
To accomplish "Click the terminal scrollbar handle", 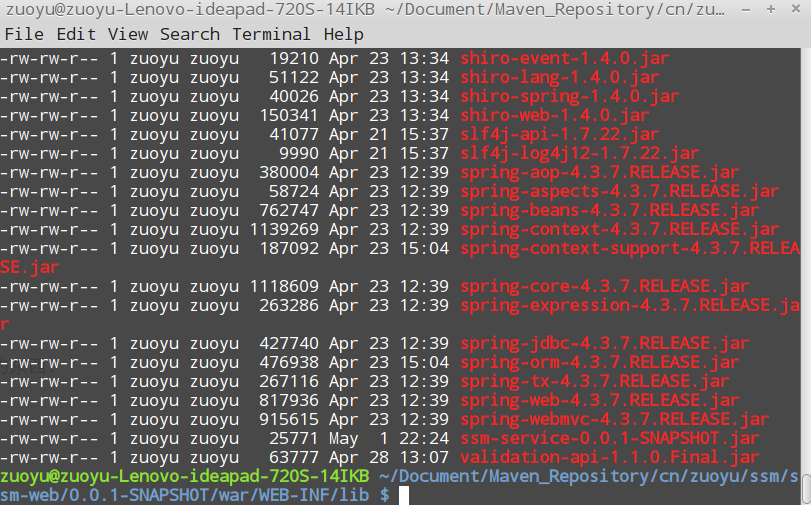I will pos(806,489).
